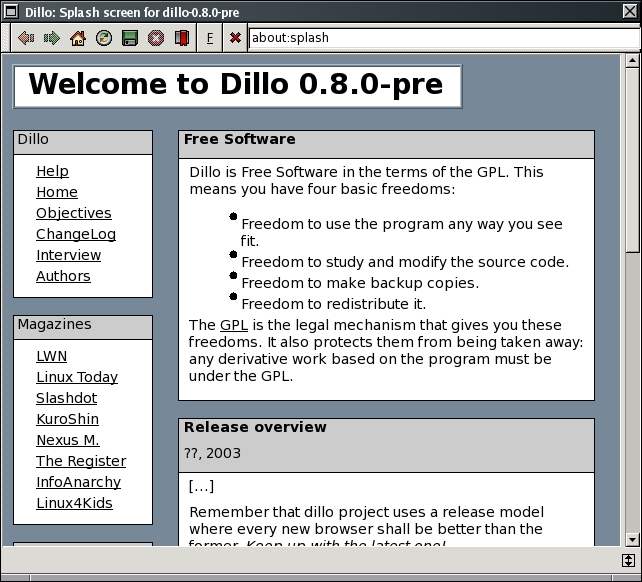Focus the about:splash URL field

[444, 38]
